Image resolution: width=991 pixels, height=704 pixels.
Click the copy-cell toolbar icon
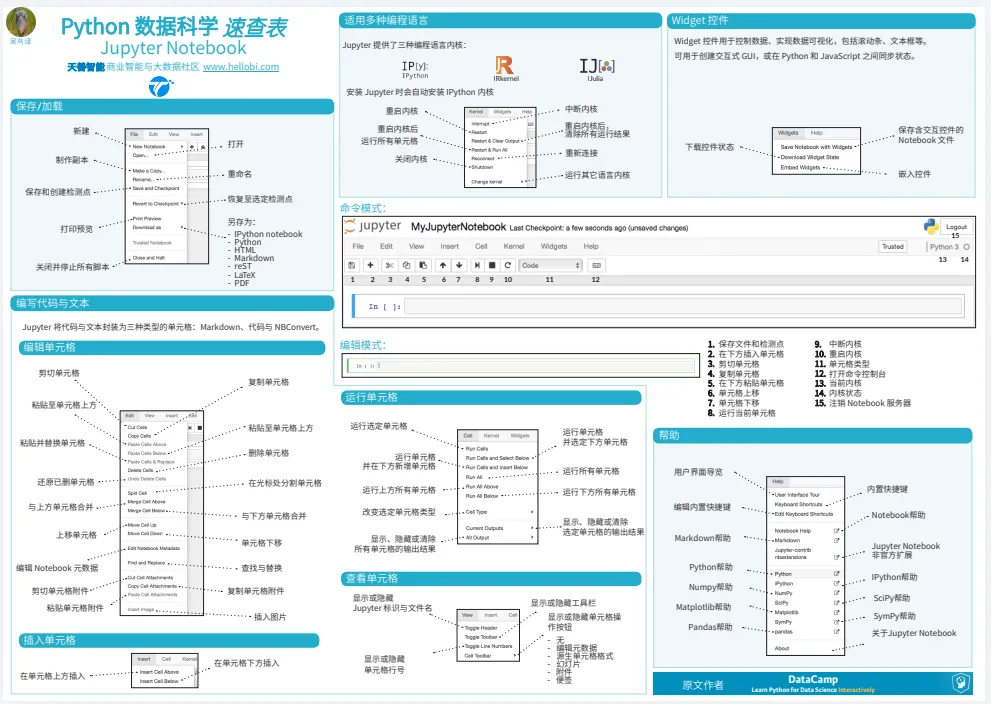tap(406, 265)
